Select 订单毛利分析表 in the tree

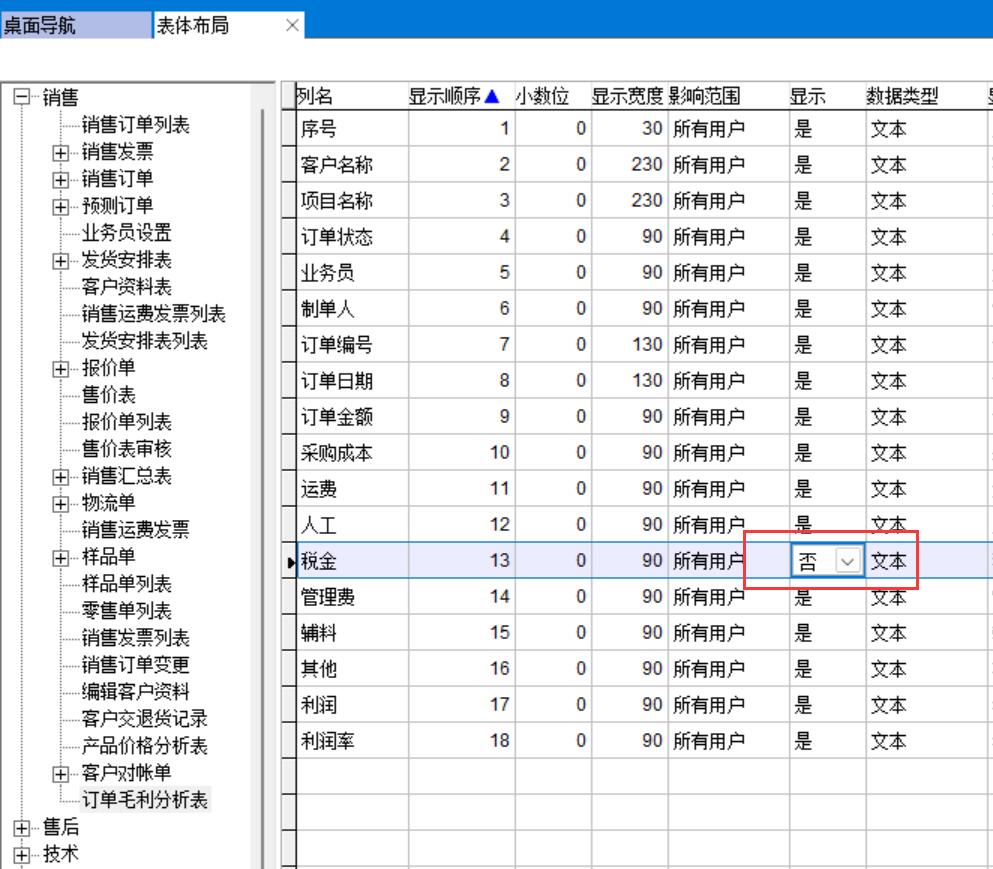146,800
